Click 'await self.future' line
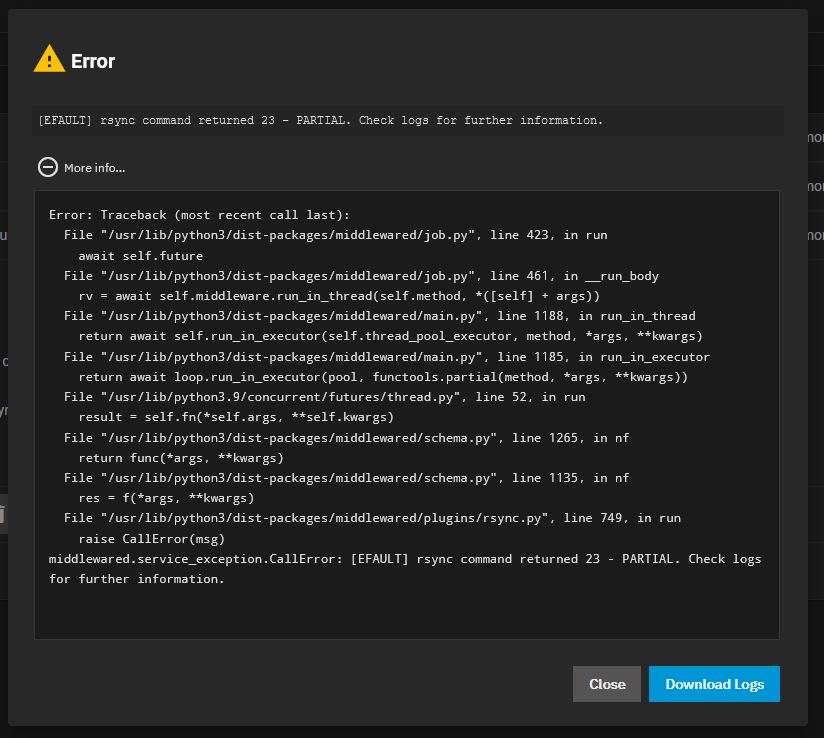The width and height of the screenshot is (824, 738). (x=140, y=256)
